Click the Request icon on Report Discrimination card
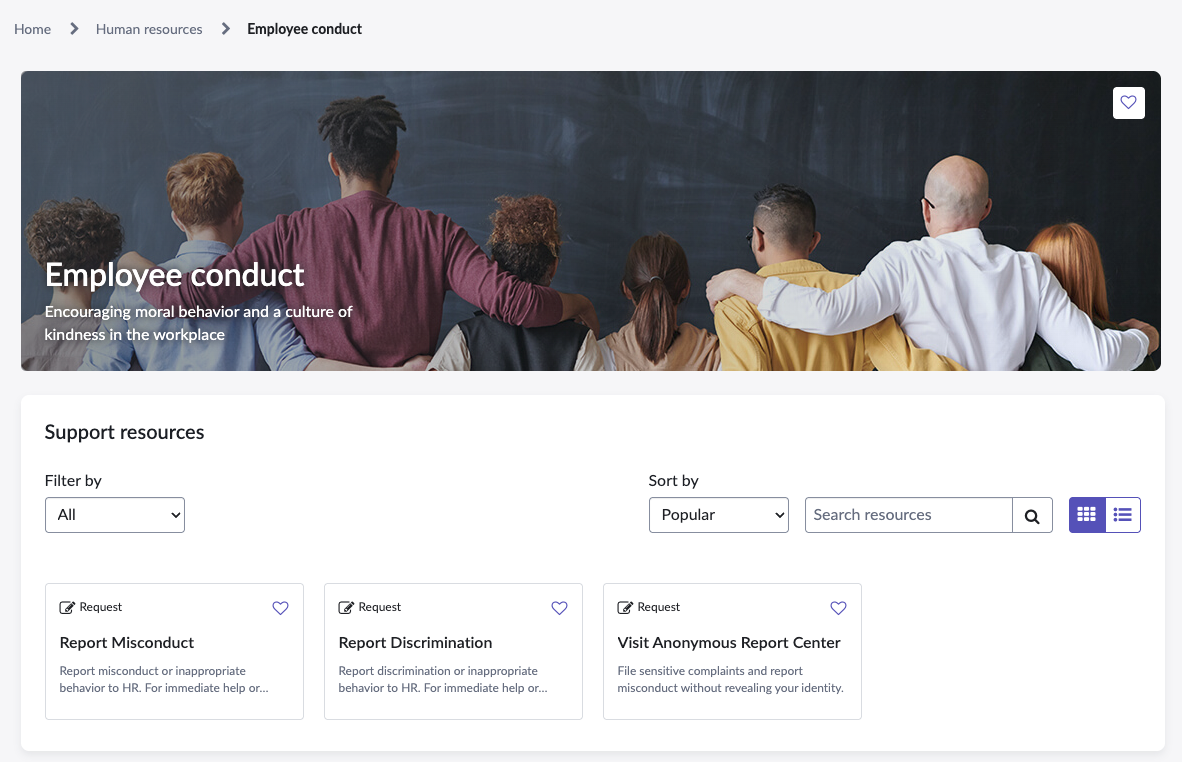Viewport: 1182px width, 762px height. [346, 607]
